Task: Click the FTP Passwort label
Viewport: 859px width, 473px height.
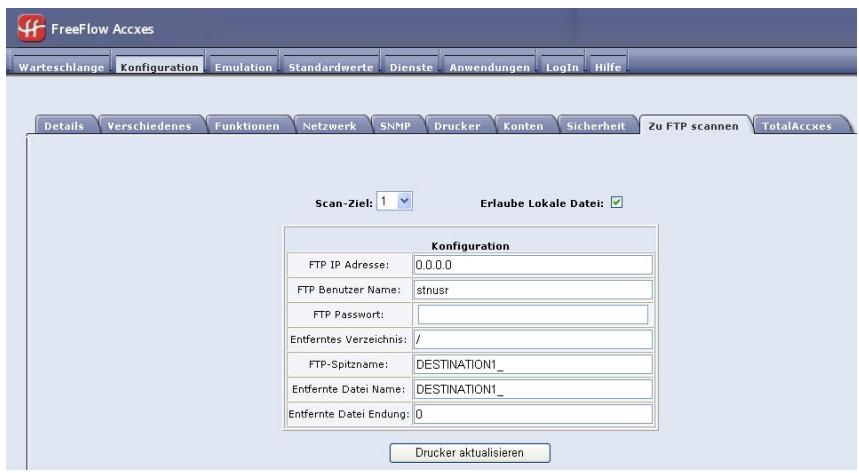Action: (x=348, y=315)
